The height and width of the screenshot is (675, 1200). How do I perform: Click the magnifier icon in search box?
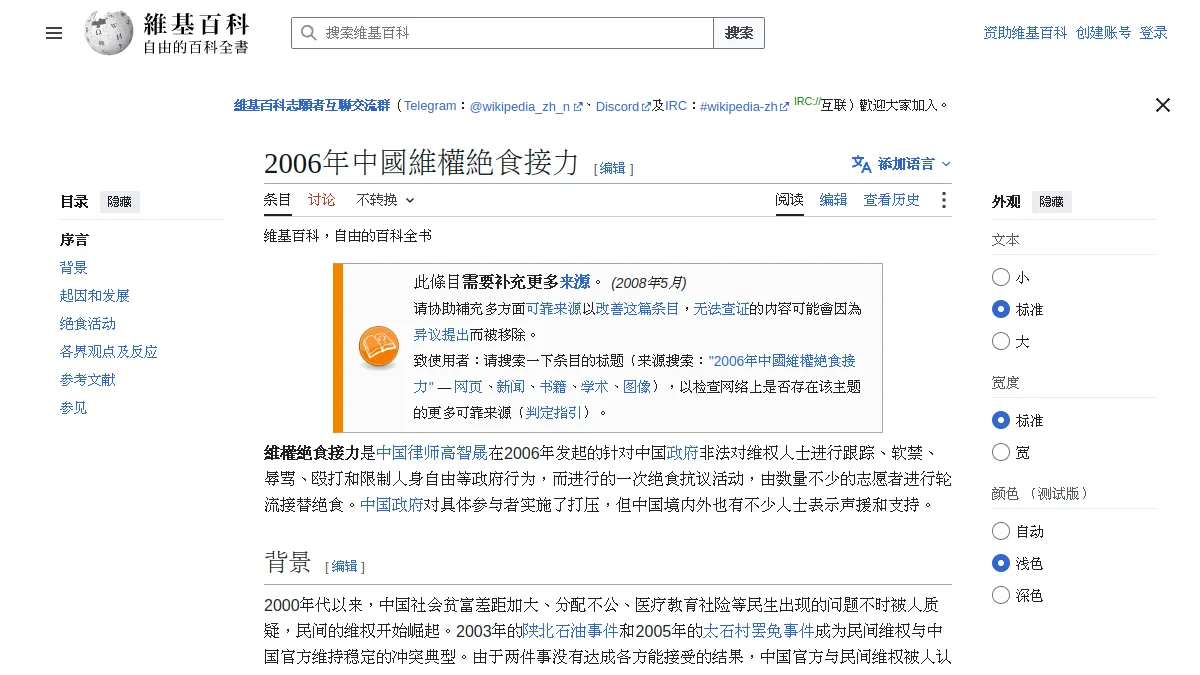click(x=309, y=33)
